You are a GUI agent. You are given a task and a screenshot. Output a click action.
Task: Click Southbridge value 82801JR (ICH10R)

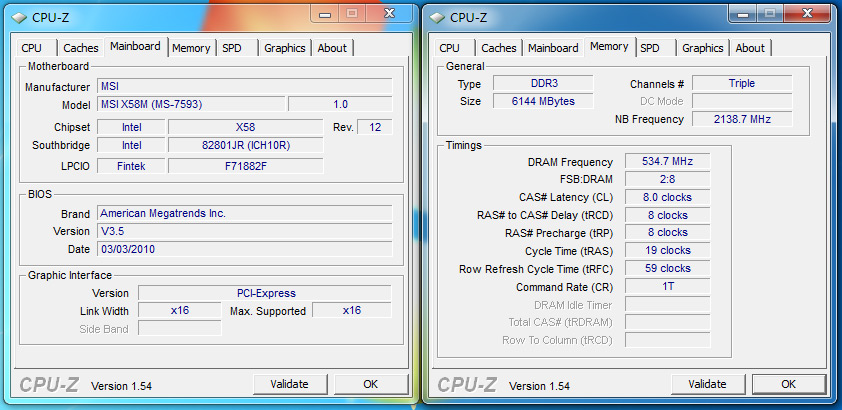coord(245,145)
